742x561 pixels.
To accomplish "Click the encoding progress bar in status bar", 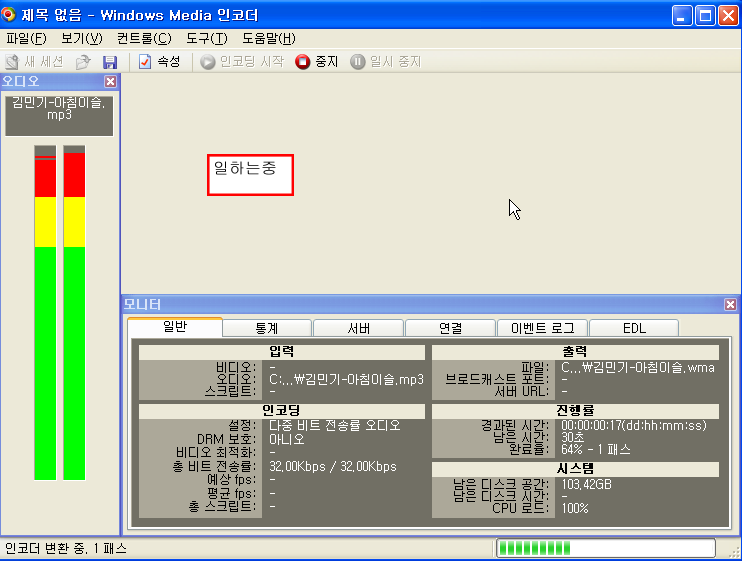I will click(x=606, y=548).
